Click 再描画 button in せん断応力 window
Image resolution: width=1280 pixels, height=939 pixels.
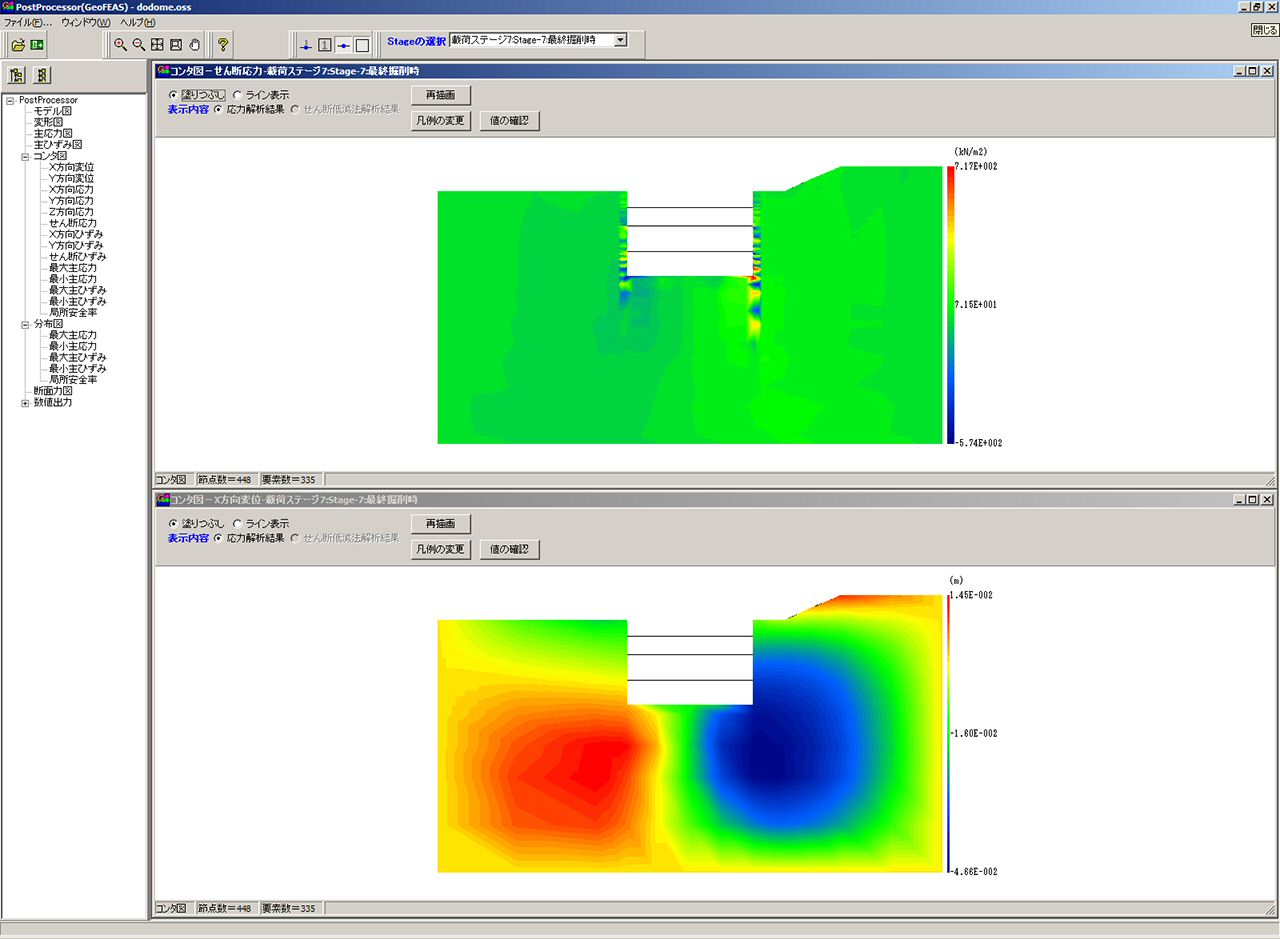click(x=441, y=96)
